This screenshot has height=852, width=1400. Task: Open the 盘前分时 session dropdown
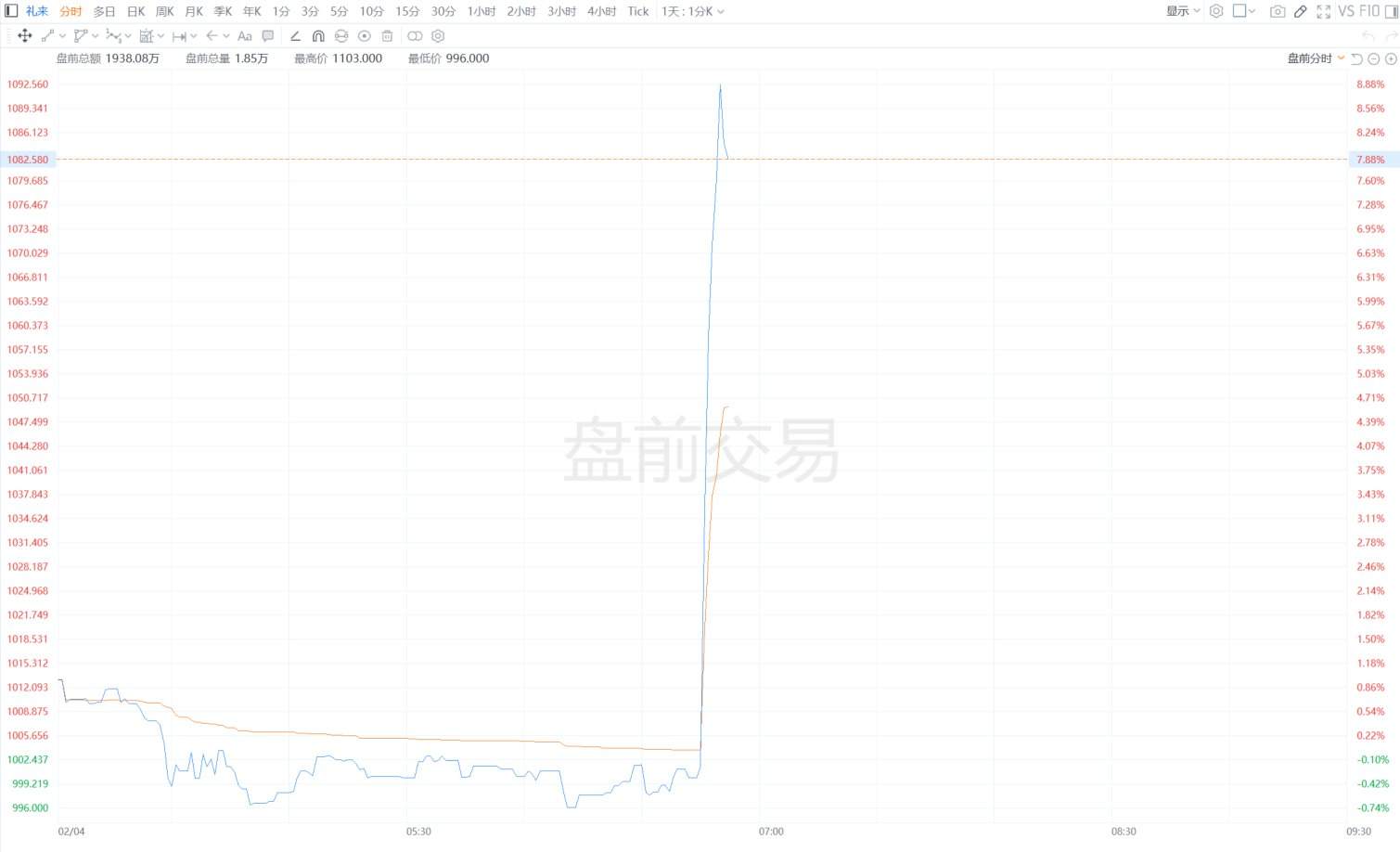(x=1316, y=58)
